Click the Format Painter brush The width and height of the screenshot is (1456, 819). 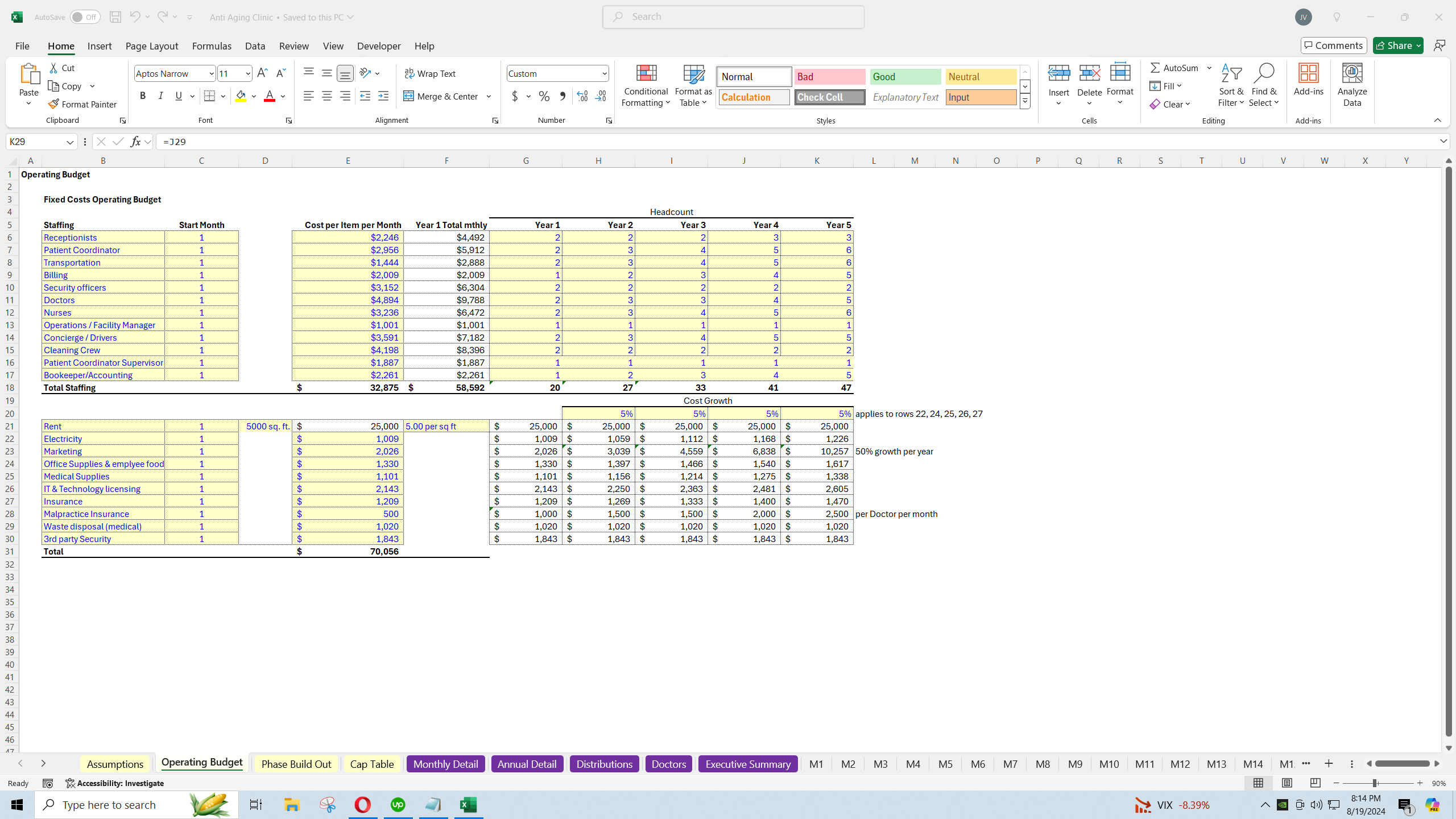[x=53, y=104]
